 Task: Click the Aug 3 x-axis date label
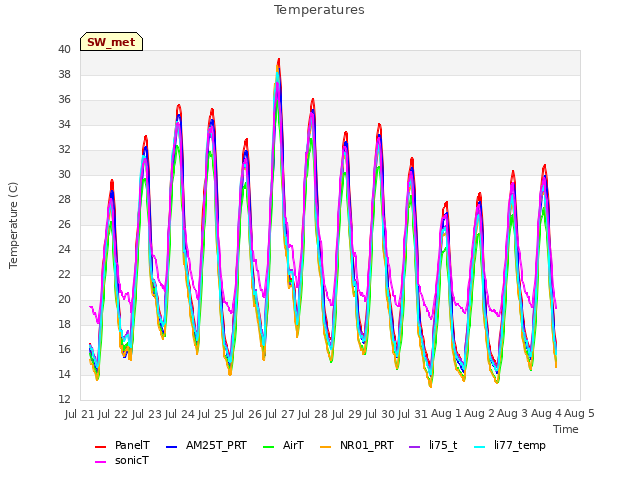pos(513,414)
